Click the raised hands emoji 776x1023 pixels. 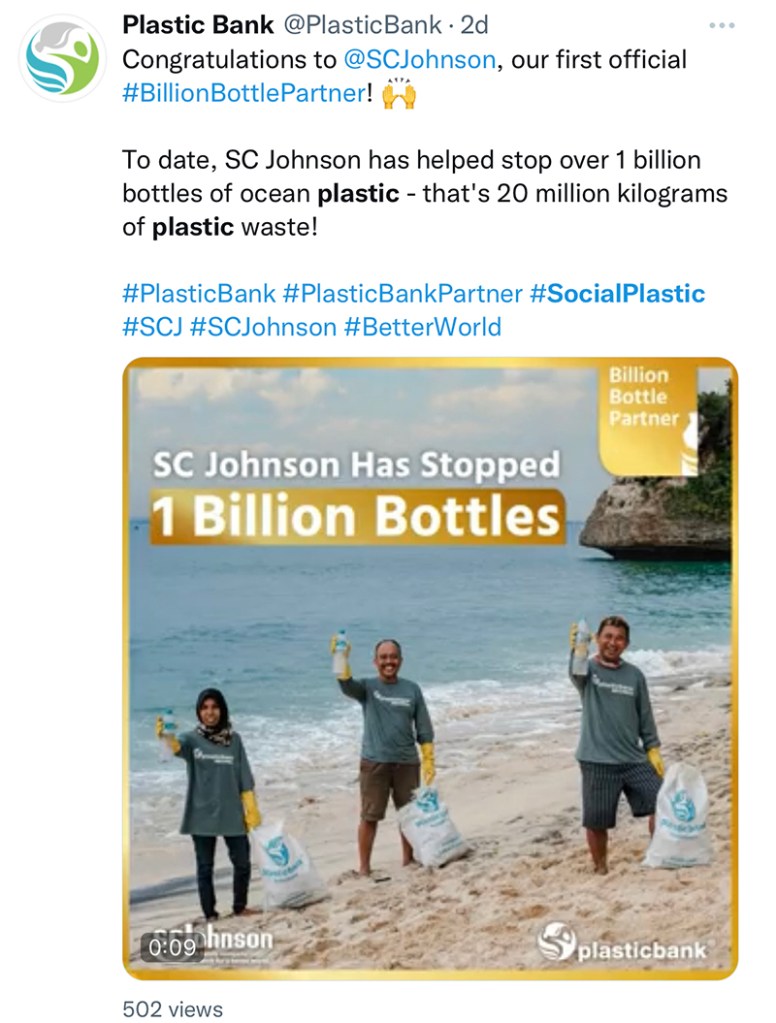398,95
